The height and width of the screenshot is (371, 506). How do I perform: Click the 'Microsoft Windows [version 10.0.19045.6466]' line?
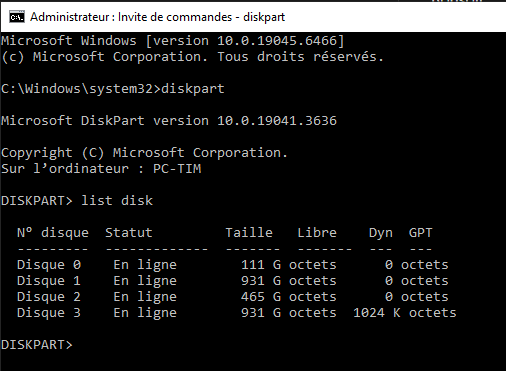click(172, 41)
